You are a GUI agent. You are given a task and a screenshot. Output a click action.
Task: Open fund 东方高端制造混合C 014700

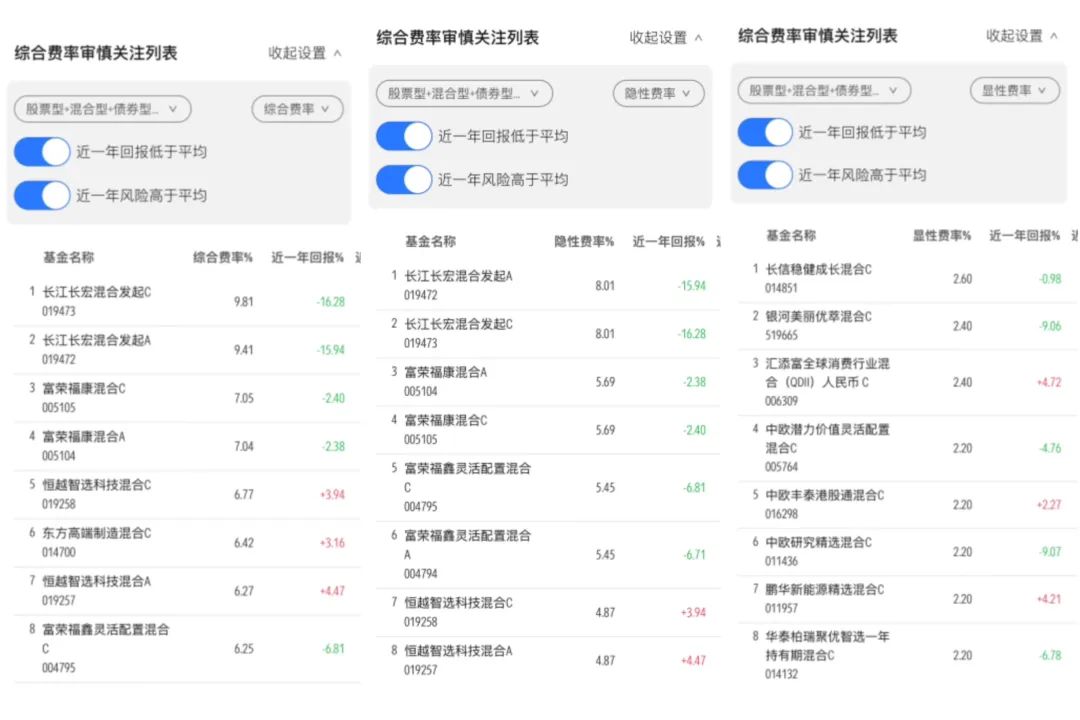tap(96, 542)
